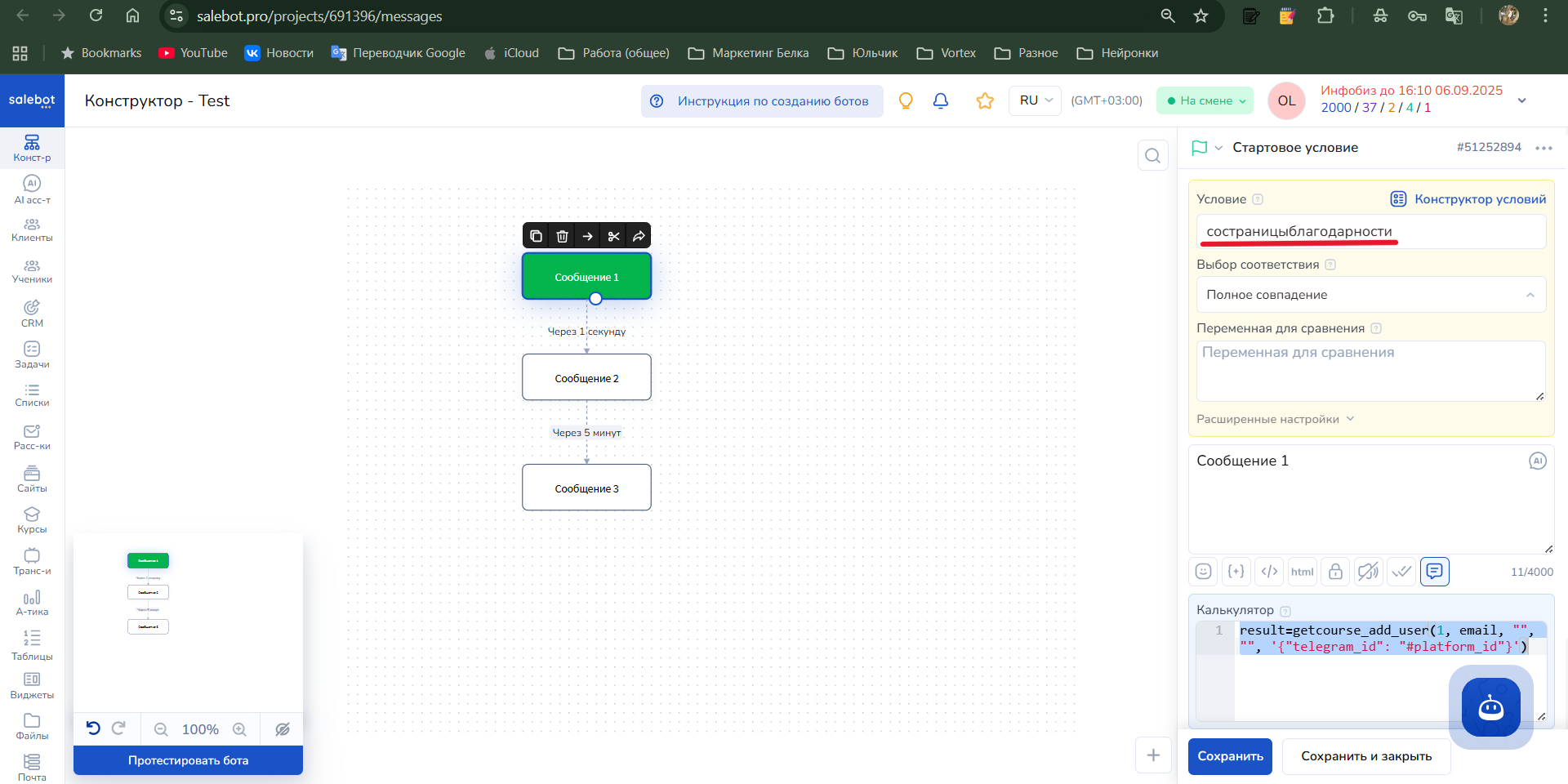Click the Сохранить button
The width and height of the screenshot is (1568, 784).
tap(1230, 756)
